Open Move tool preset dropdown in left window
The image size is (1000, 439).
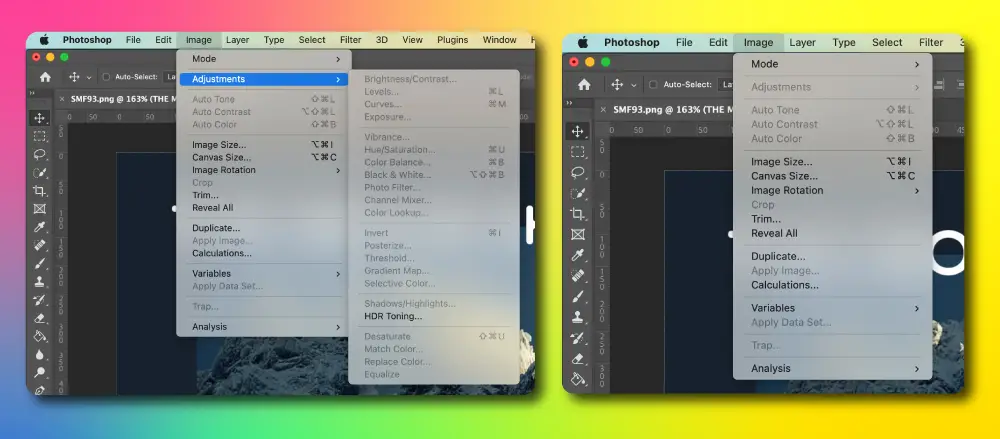coord(89,77)
